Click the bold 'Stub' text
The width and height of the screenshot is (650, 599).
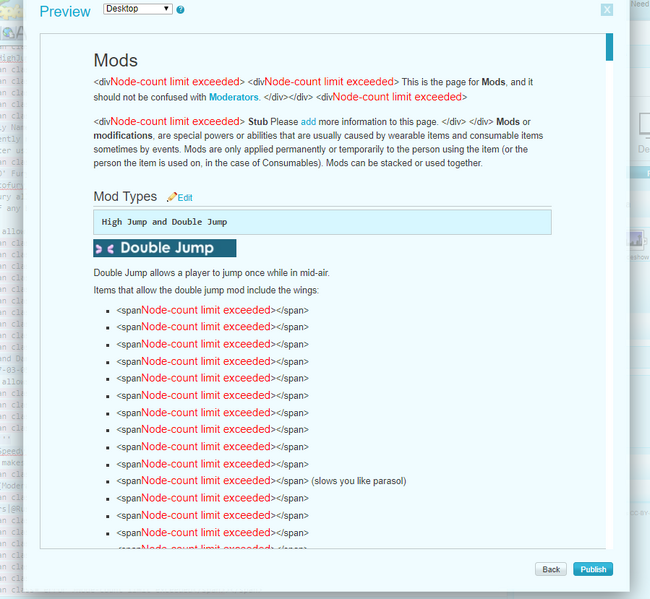(x=260, y=121)
